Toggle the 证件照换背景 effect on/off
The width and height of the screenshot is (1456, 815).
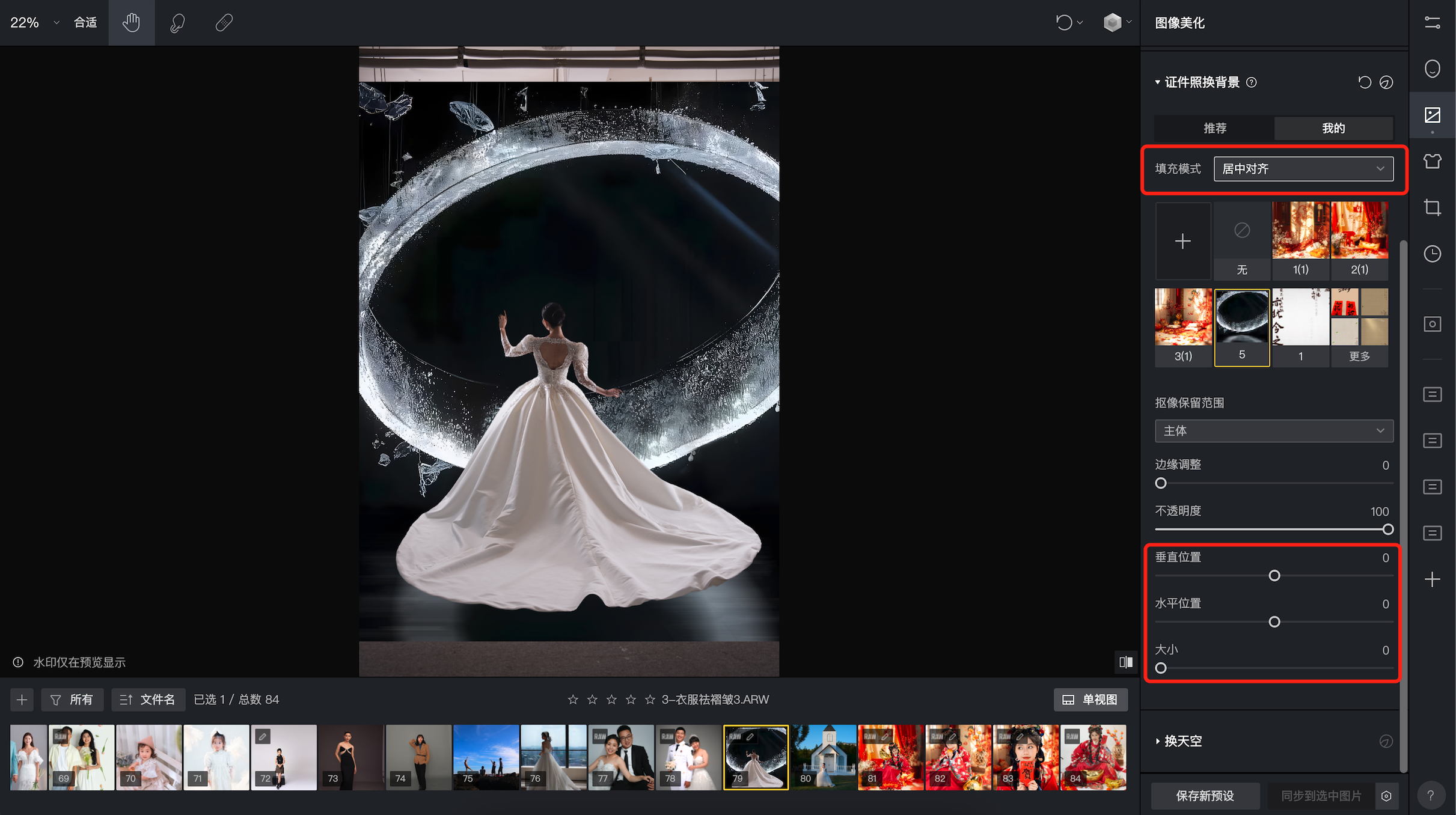tap(1386, 82)
